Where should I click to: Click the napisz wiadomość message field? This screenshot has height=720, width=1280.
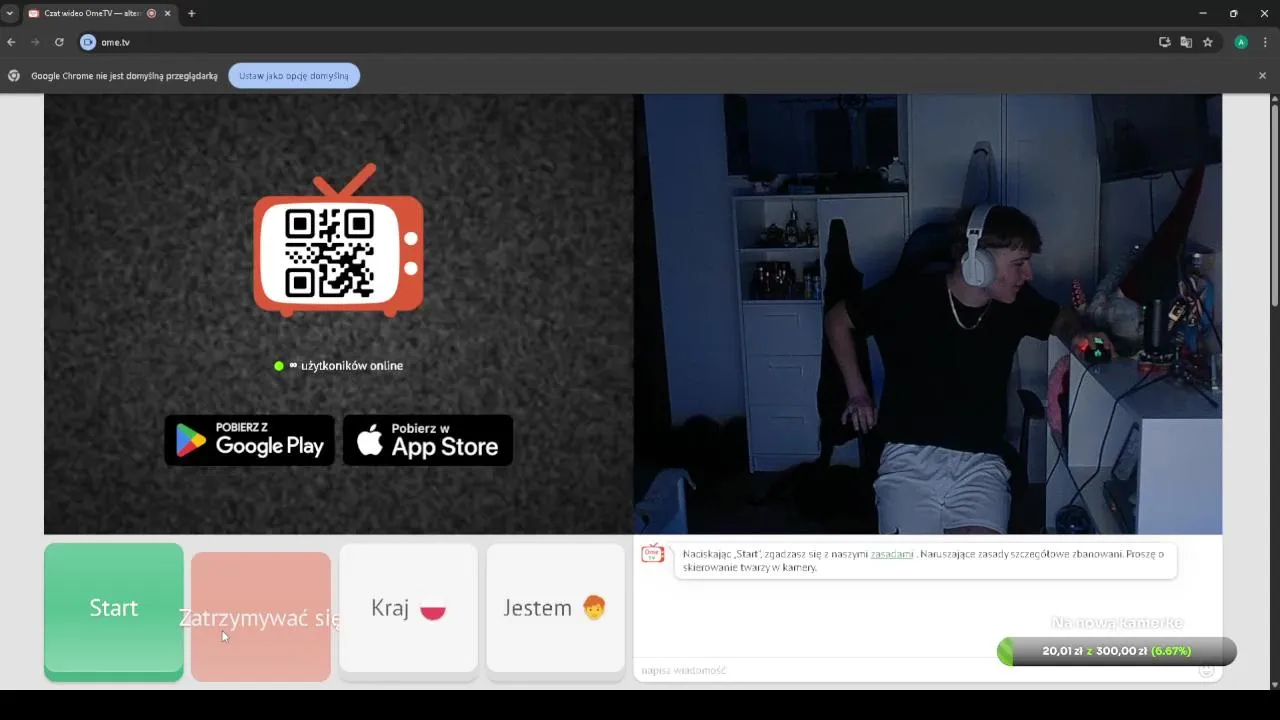[x=915, y=670]
